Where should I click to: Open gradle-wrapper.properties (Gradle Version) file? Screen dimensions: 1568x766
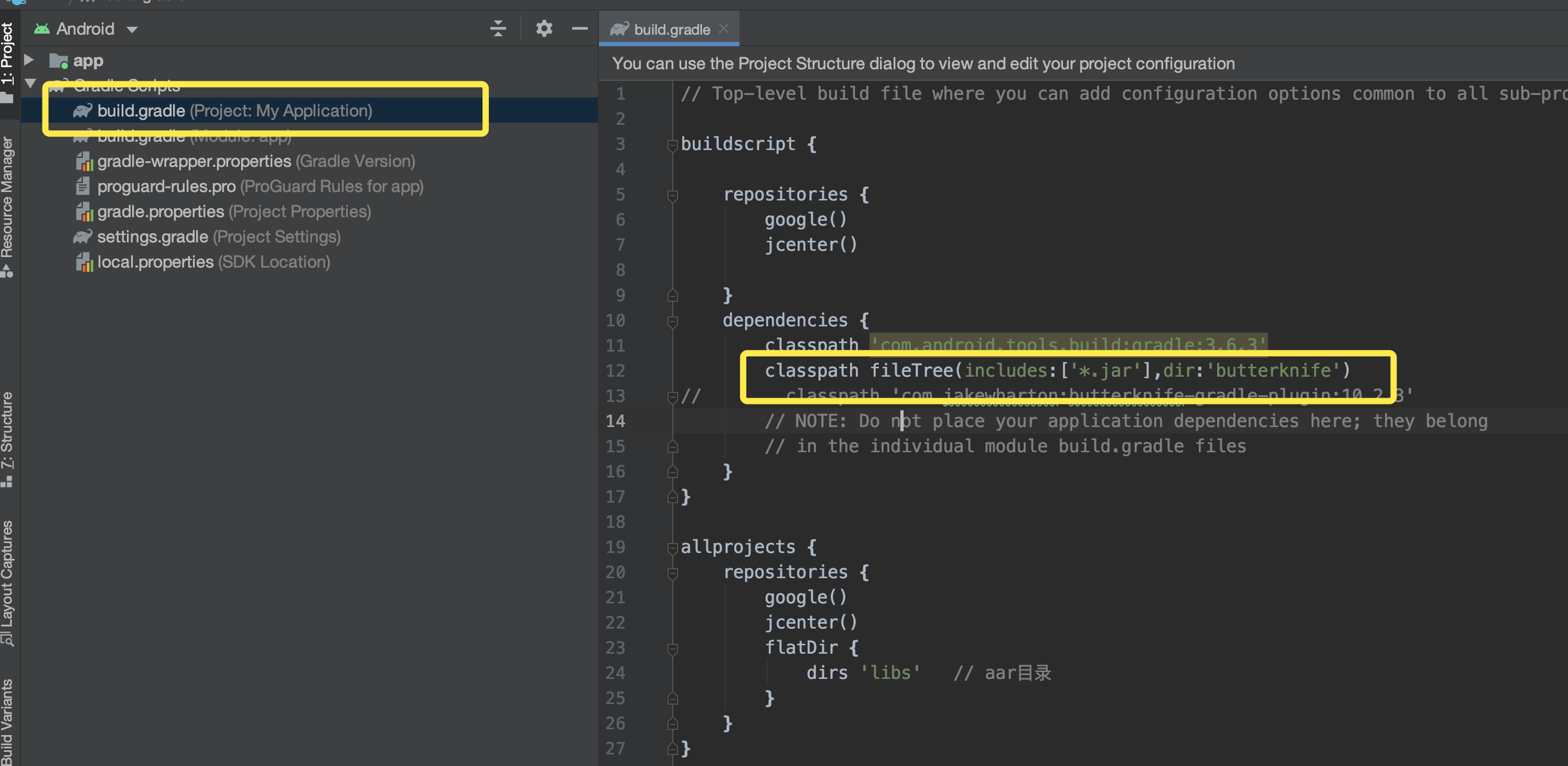click(256, 162)
